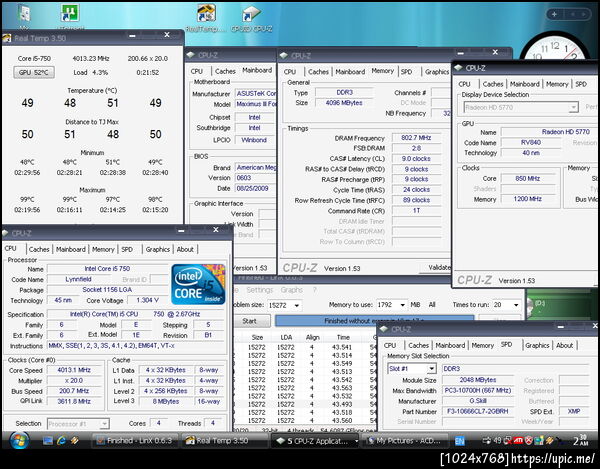Click the Intel Core i5 inside logo
Viewport: 600px width, 469px height.
click(x=198, y=284)
